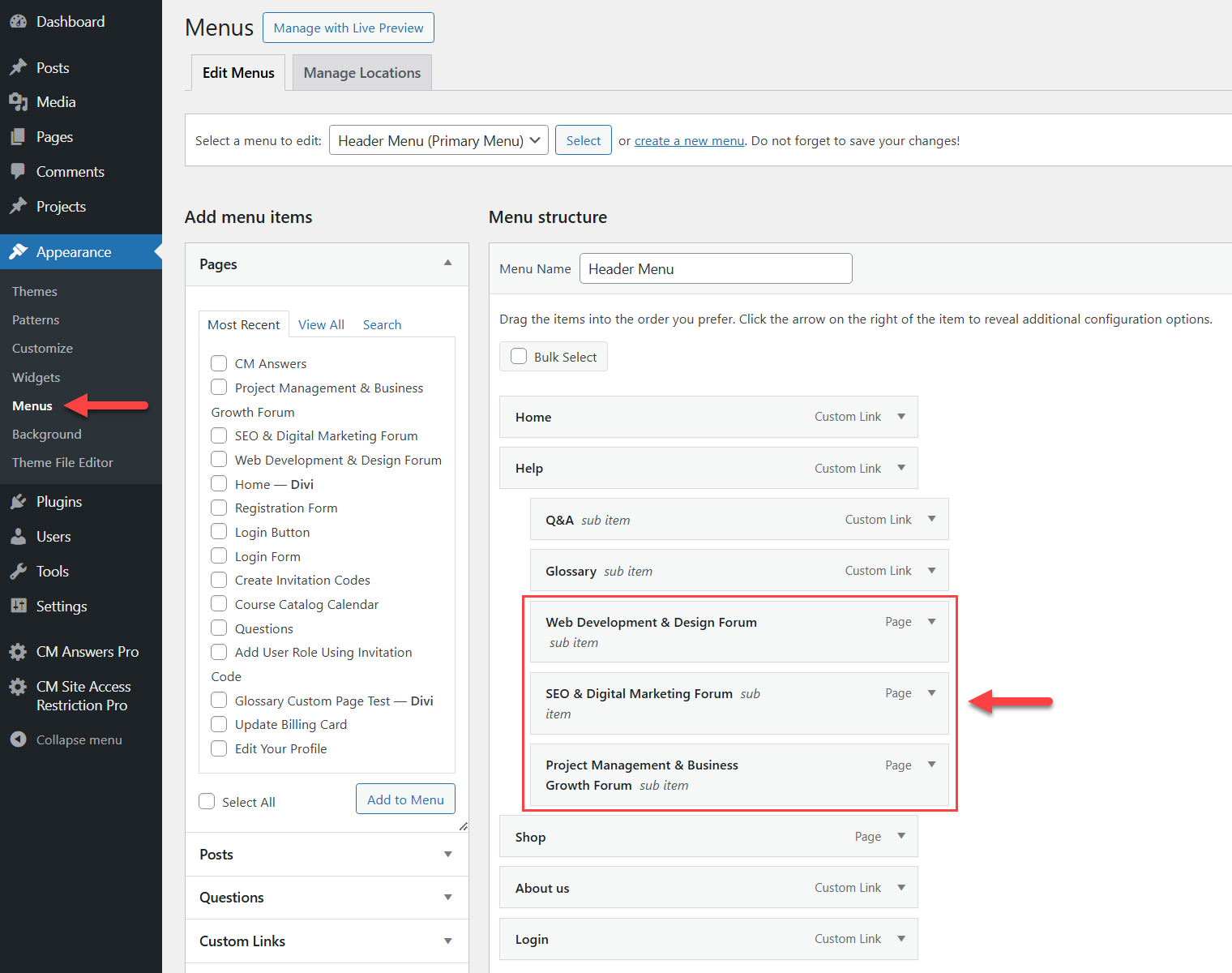Check Web Development & Design Forum checkbox
The image size is (1232, 973).
(219, 460)
